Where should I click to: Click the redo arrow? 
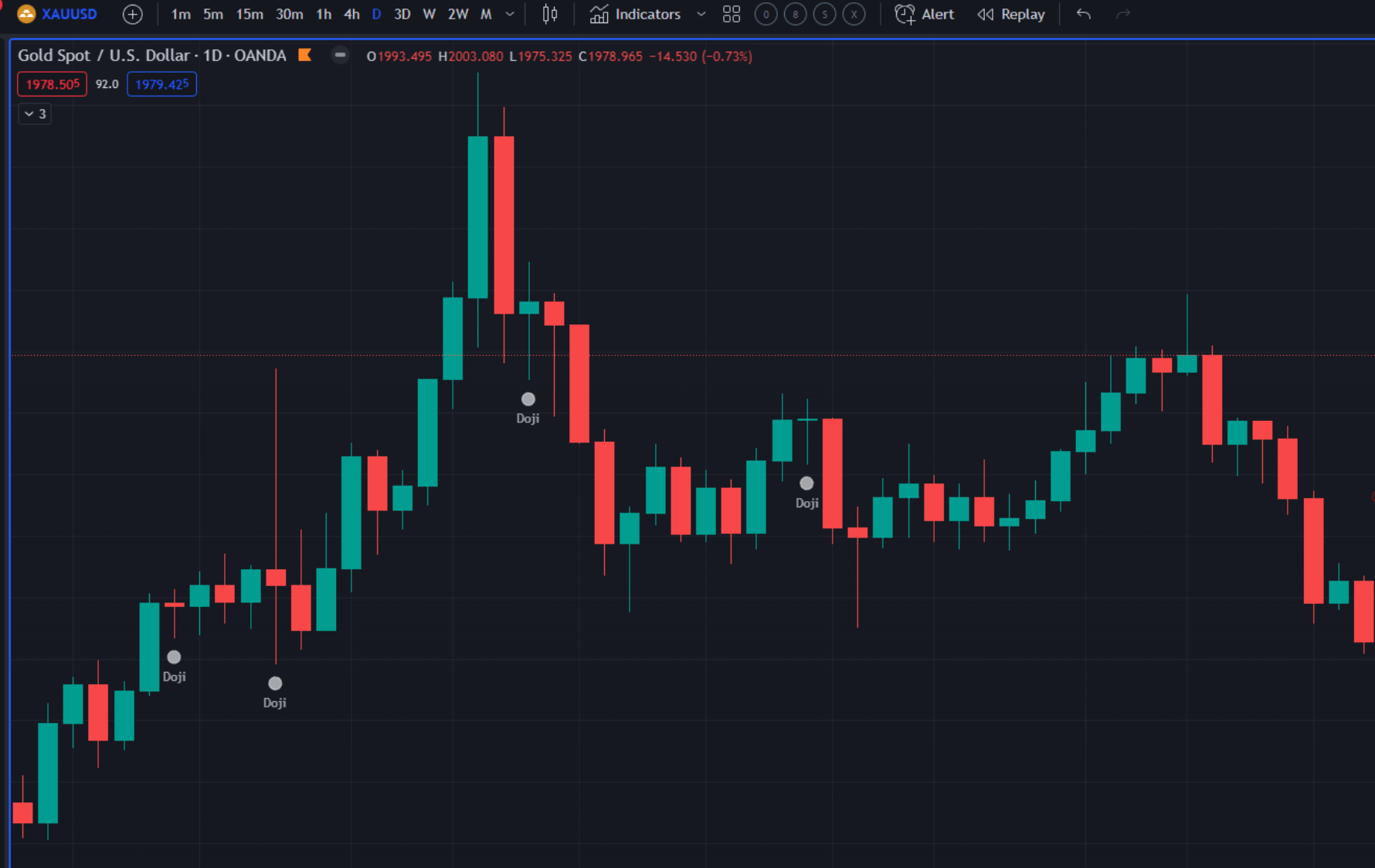click(1122, 14)
